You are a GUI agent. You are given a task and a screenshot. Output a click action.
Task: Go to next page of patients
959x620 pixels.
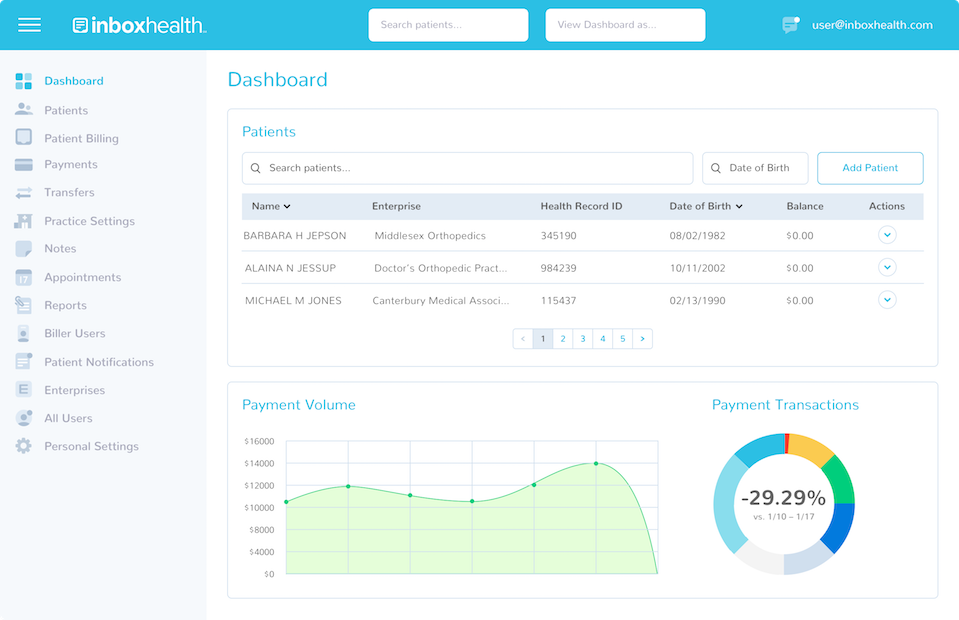642,339
